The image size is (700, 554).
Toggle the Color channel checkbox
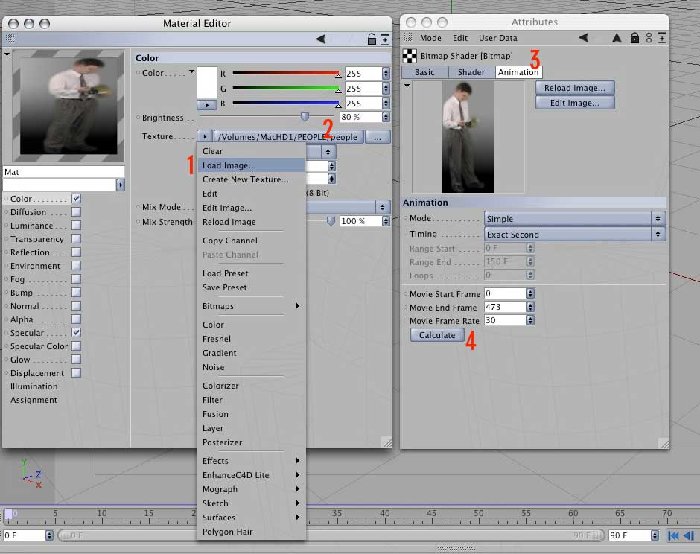[x=76, y=199]
